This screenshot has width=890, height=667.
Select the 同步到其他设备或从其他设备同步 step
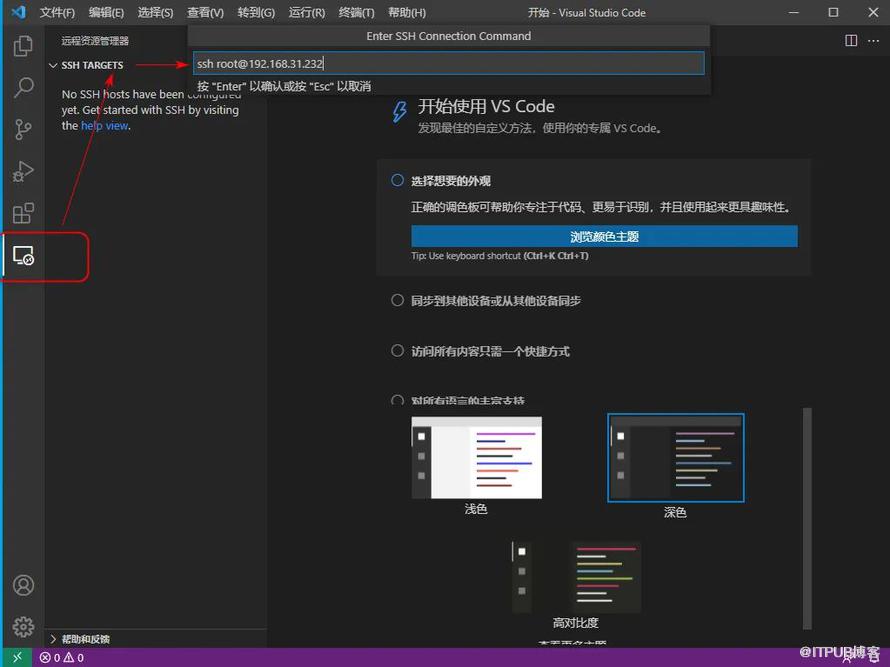click(398, 300)
